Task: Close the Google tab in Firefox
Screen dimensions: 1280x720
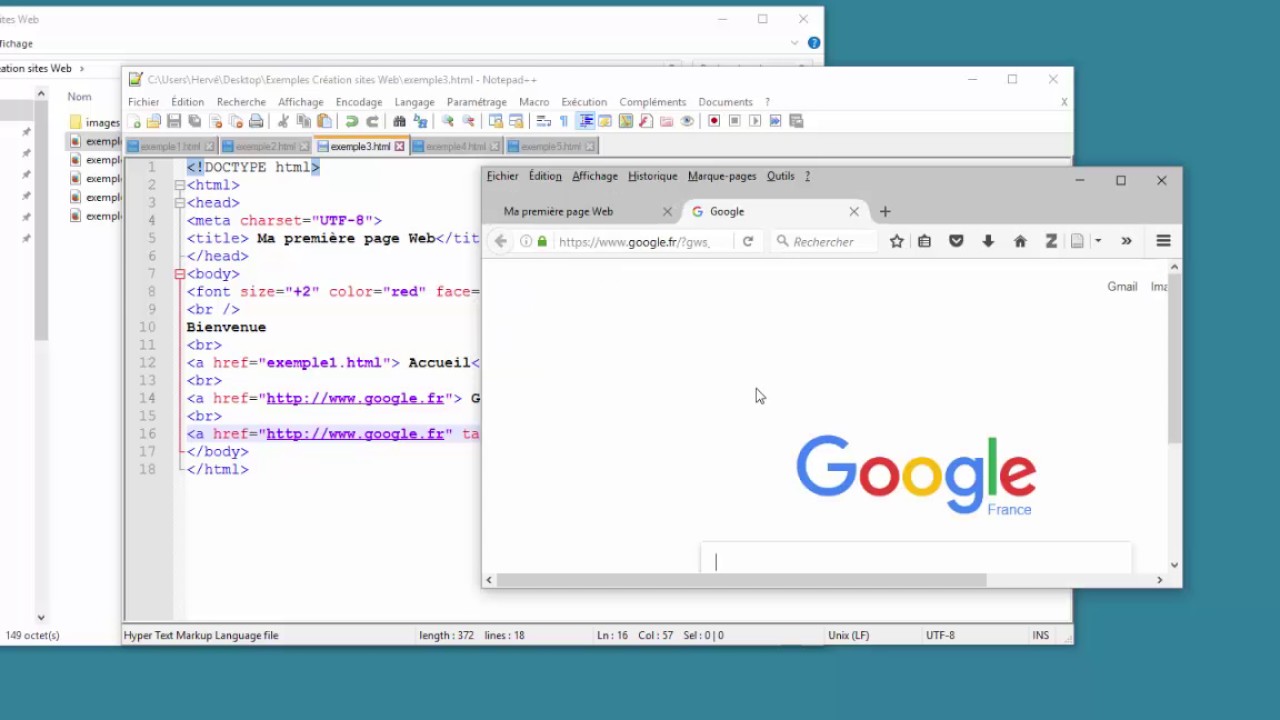Action: (854, 211)
